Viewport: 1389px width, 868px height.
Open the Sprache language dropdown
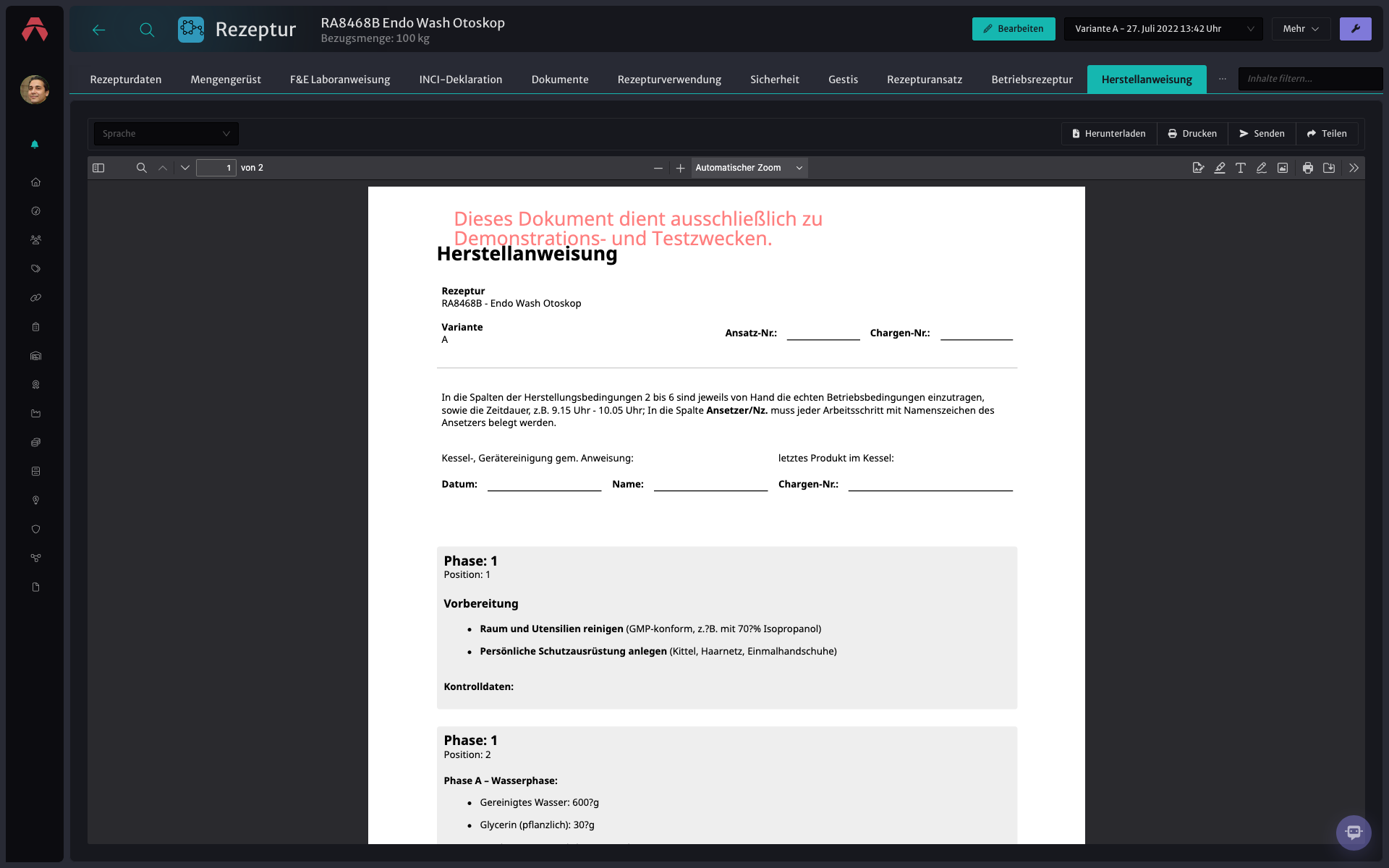point(166,134)
